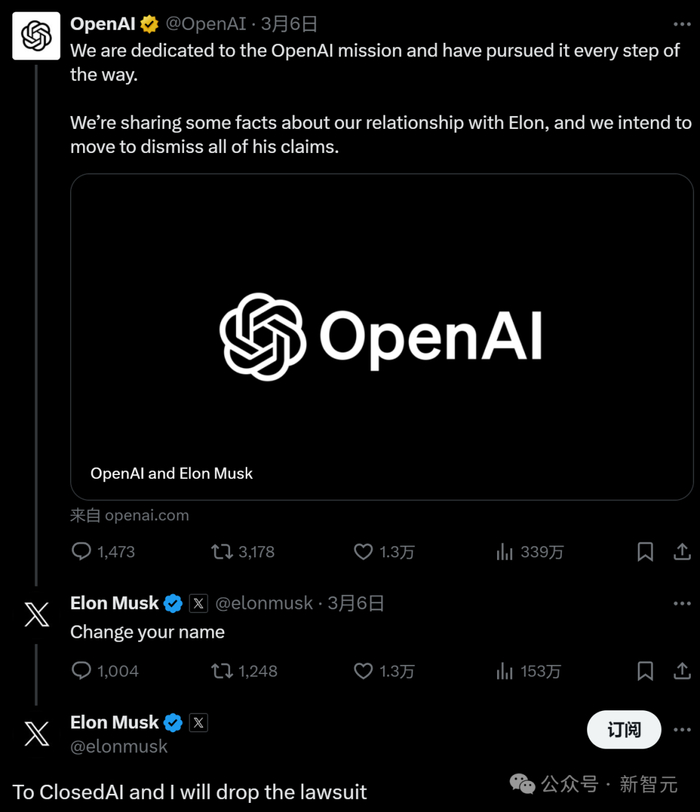
Task: Open the OpenAI and Elon Musk link card
Action: (x=381, y=336)
